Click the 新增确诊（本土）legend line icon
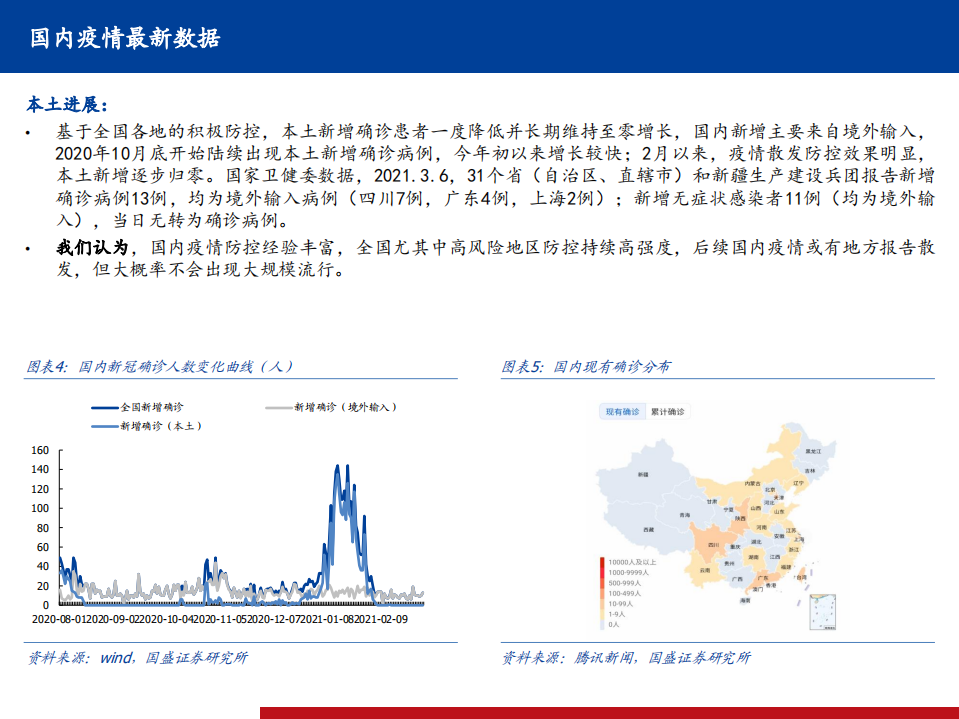 click(104, 424)
